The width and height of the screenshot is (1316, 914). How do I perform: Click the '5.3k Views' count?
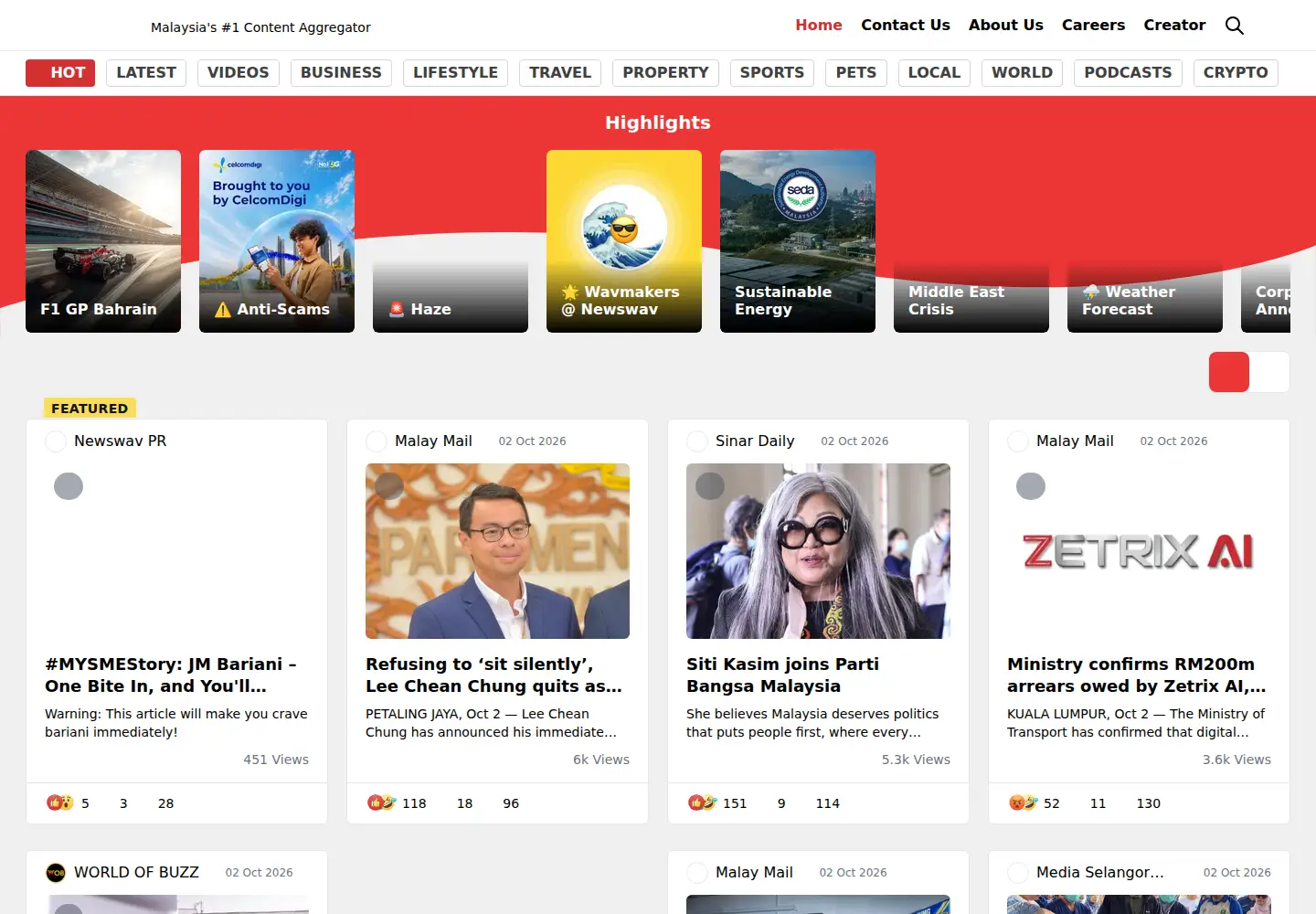coord(916,760)
